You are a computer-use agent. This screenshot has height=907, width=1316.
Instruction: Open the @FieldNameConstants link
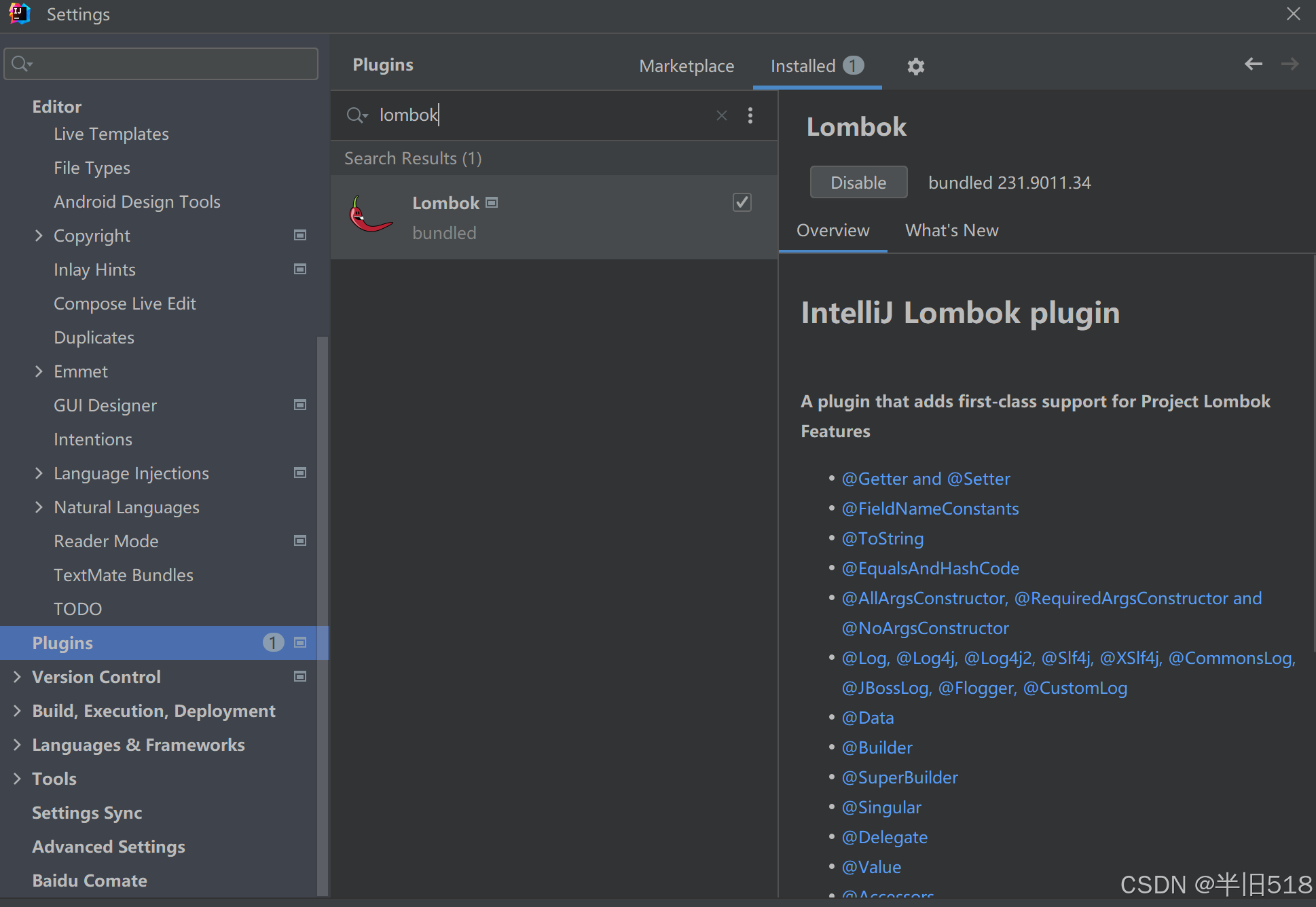930,509
